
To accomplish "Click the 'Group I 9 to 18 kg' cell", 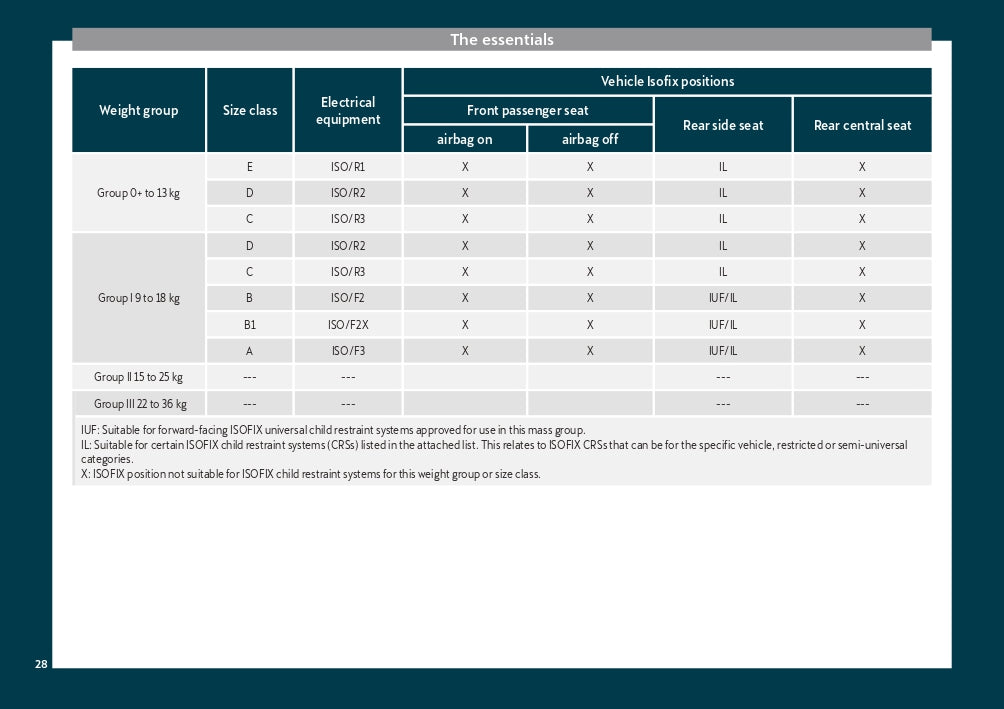I will pyautogui.click(x=139, y=298).
